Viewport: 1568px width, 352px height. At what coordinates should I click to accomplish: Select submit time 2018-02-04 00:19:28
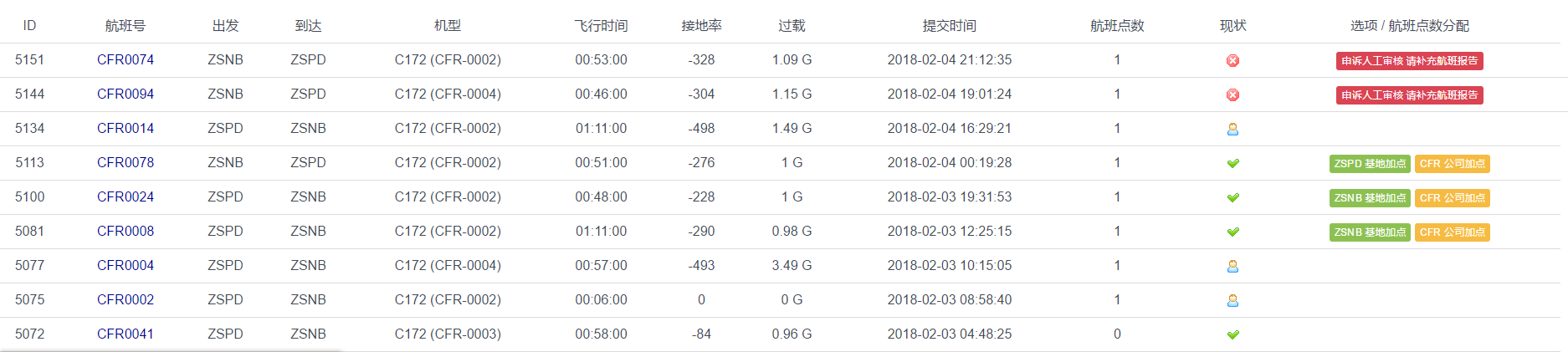click(950, 162)
